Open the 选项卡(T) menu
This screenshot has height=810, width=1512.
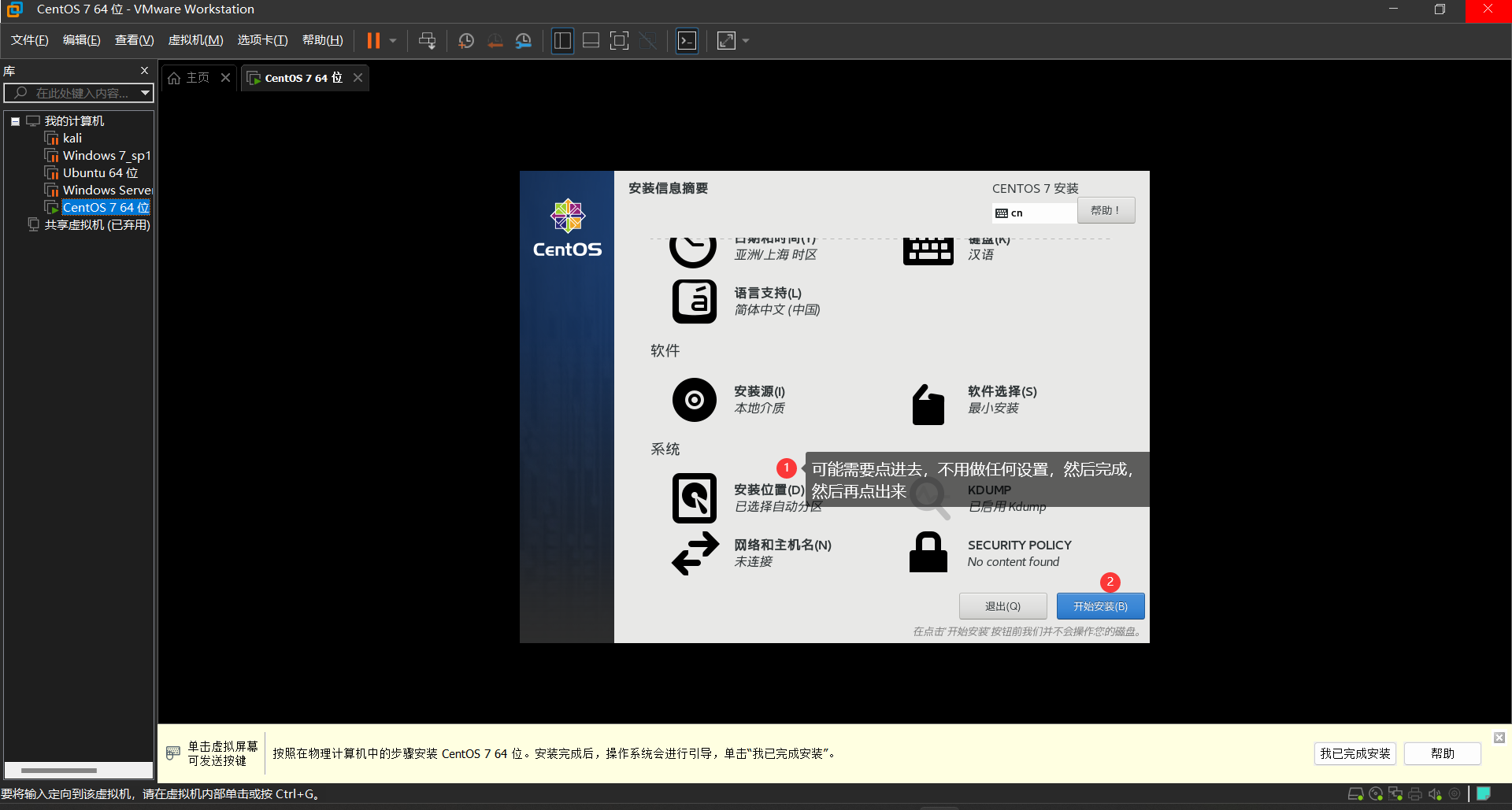(x=263, y=40)
